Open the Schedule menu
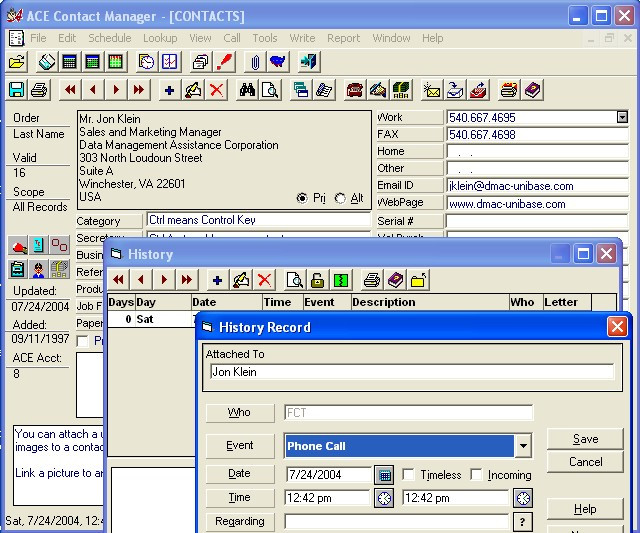The image size is (640, 533). tap(110, 38)
